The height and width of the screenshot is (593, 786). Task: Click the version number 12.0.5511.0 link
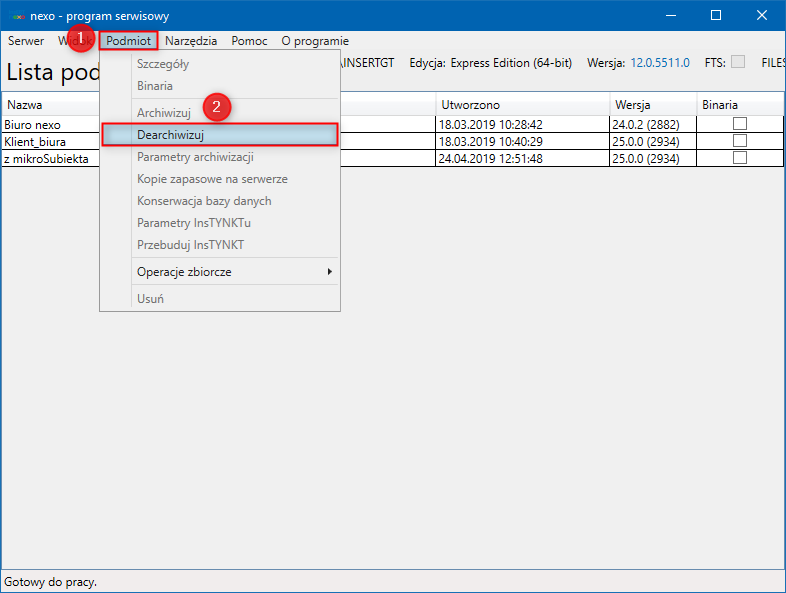point(659,63)
